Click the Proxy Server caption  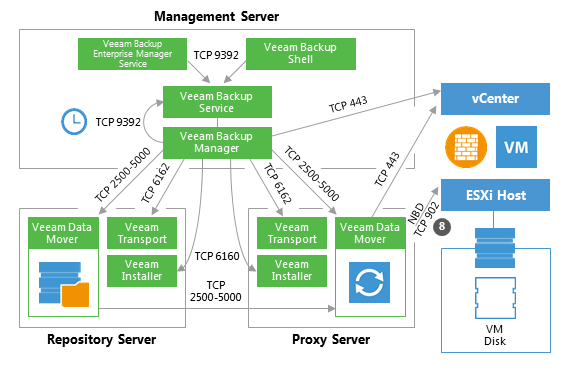pyautogui.click(x=331, y=340)
